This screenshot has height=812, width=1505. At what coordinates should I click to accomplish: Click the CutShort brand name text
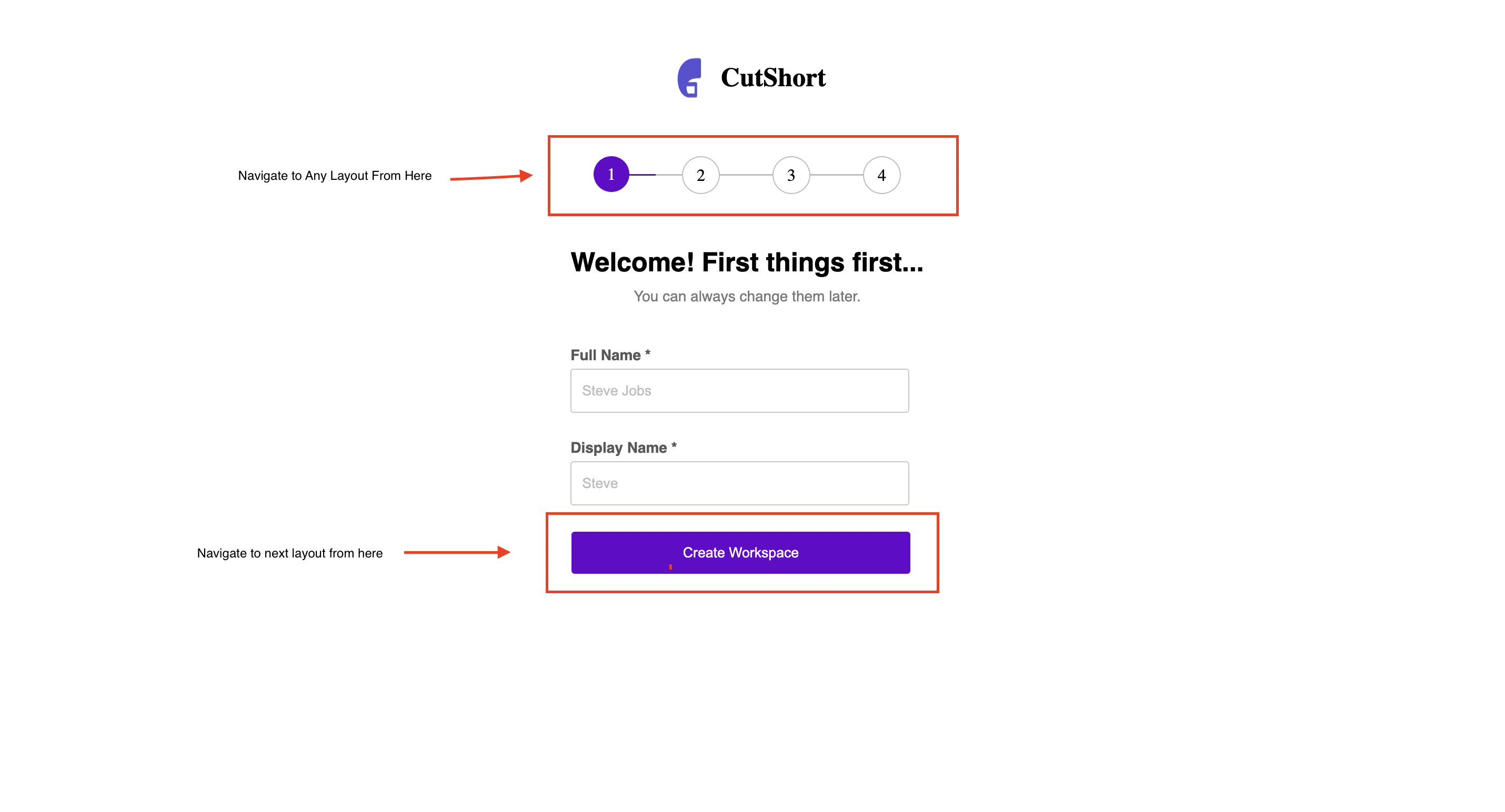click(772, 76)
